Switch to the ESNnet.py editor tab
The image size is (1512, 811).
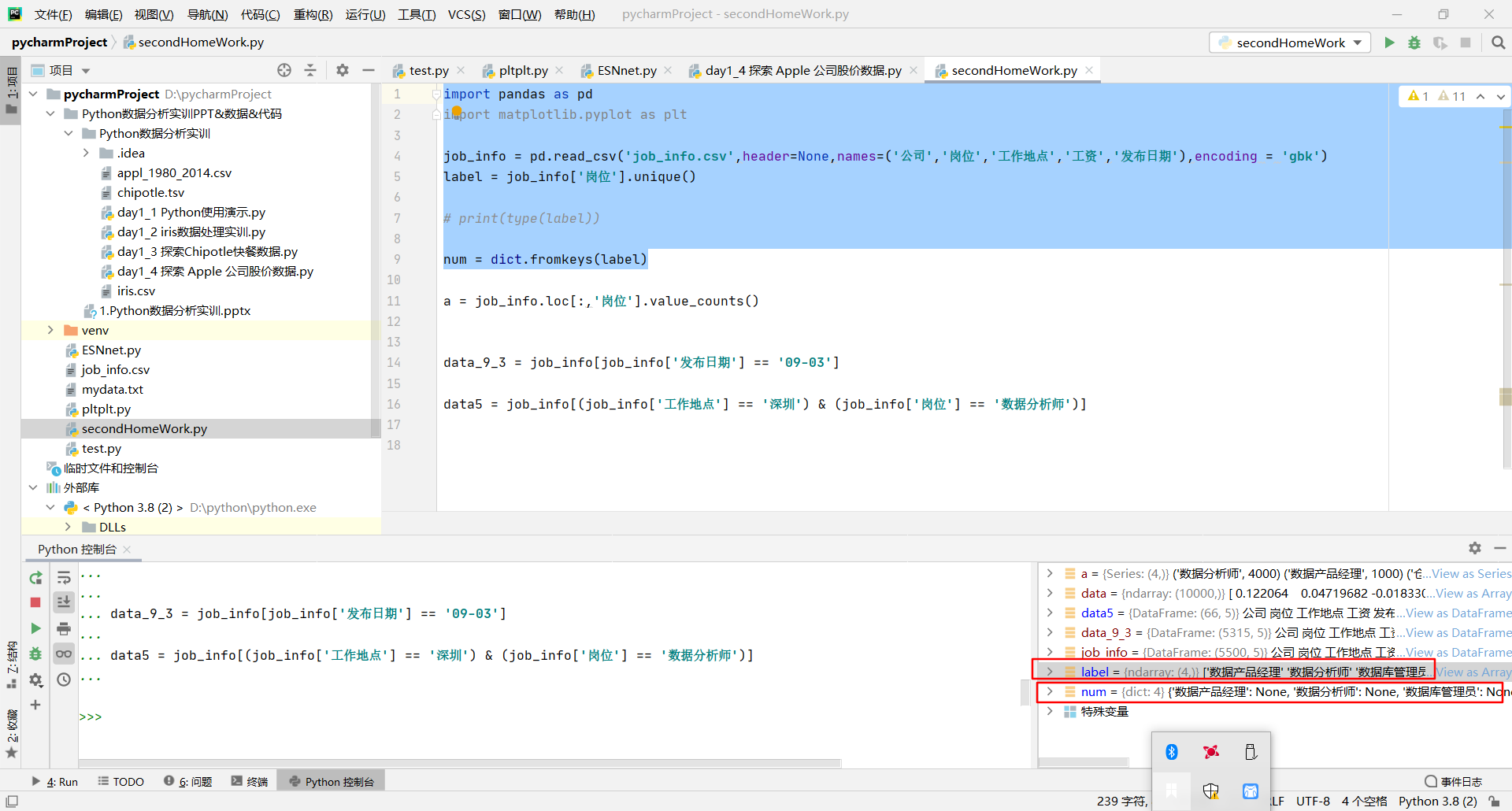tap(627, 70)
